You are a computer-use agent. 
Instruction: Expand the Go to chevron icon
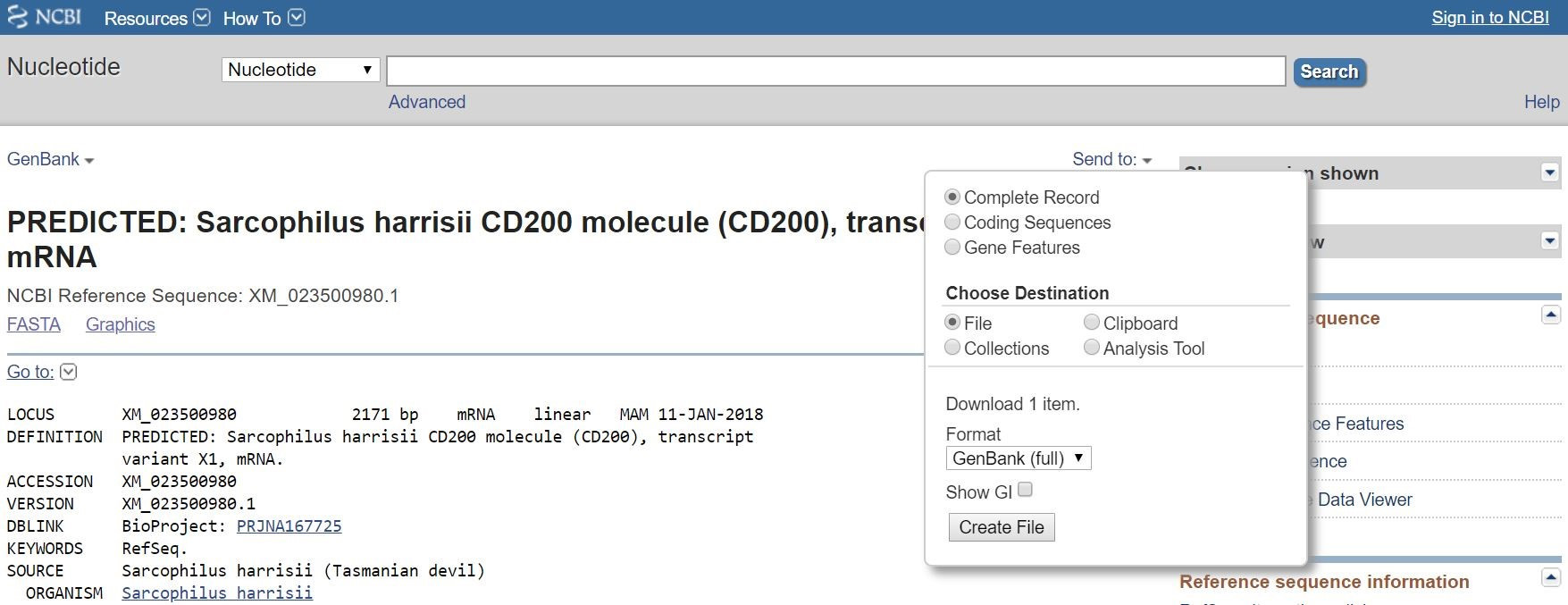[68, 372]
